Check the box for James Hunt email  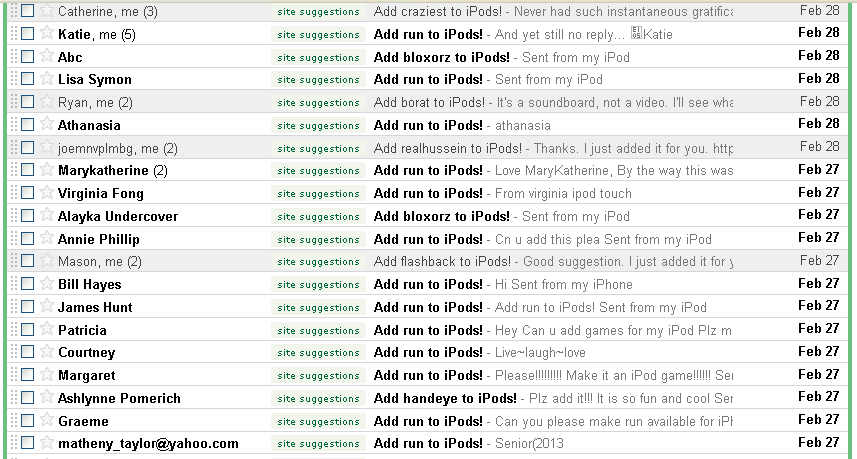(x=27, y=307)
